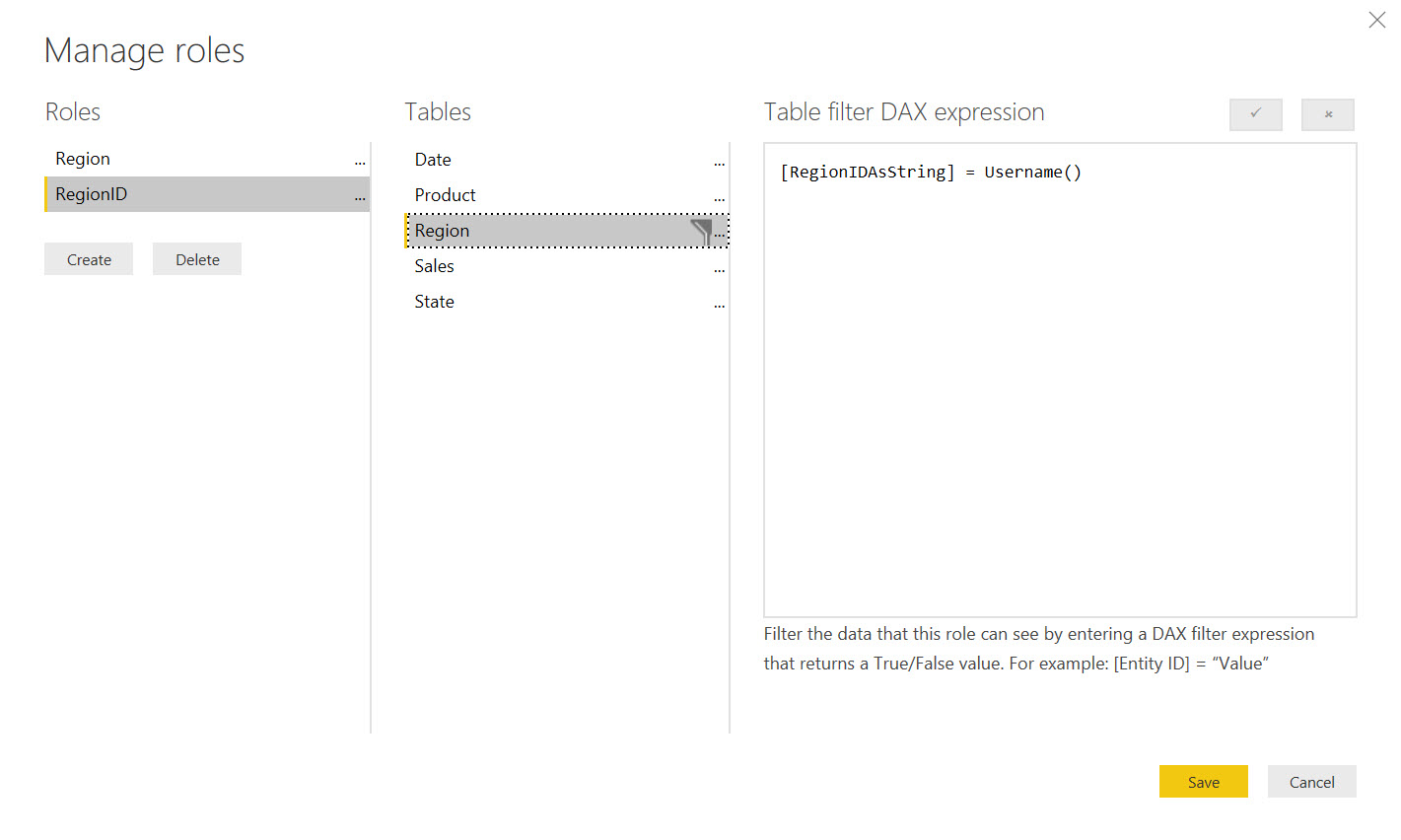Click the checkmark to validate the DAX expression
The image size is (1401, 840).
coord(1255,114)
